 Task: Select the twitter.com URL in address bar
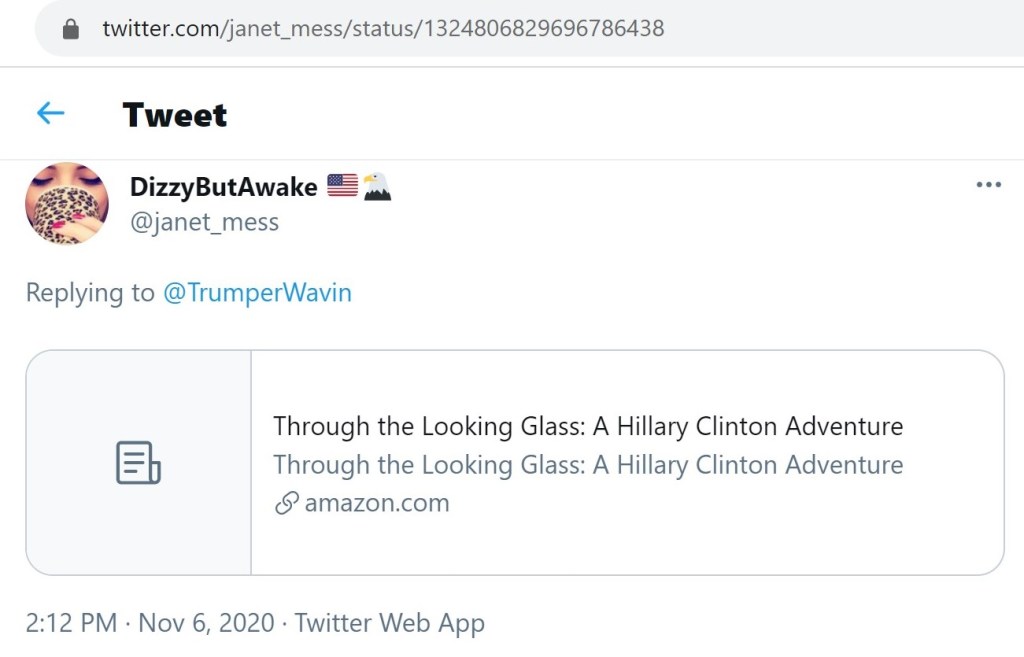(x=383, y=29)
